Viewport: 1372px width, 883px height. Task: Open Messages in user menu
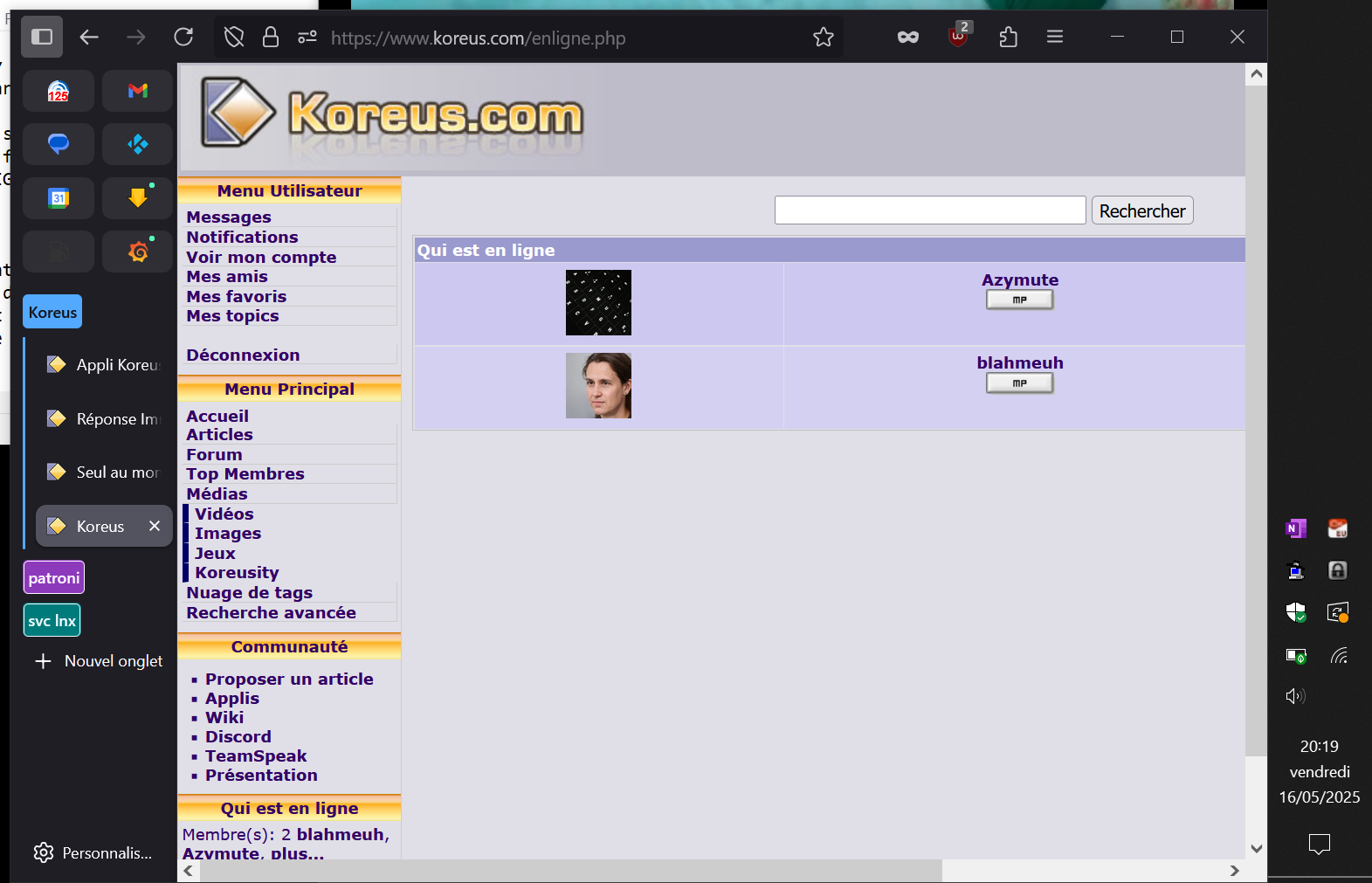[229, 217]
